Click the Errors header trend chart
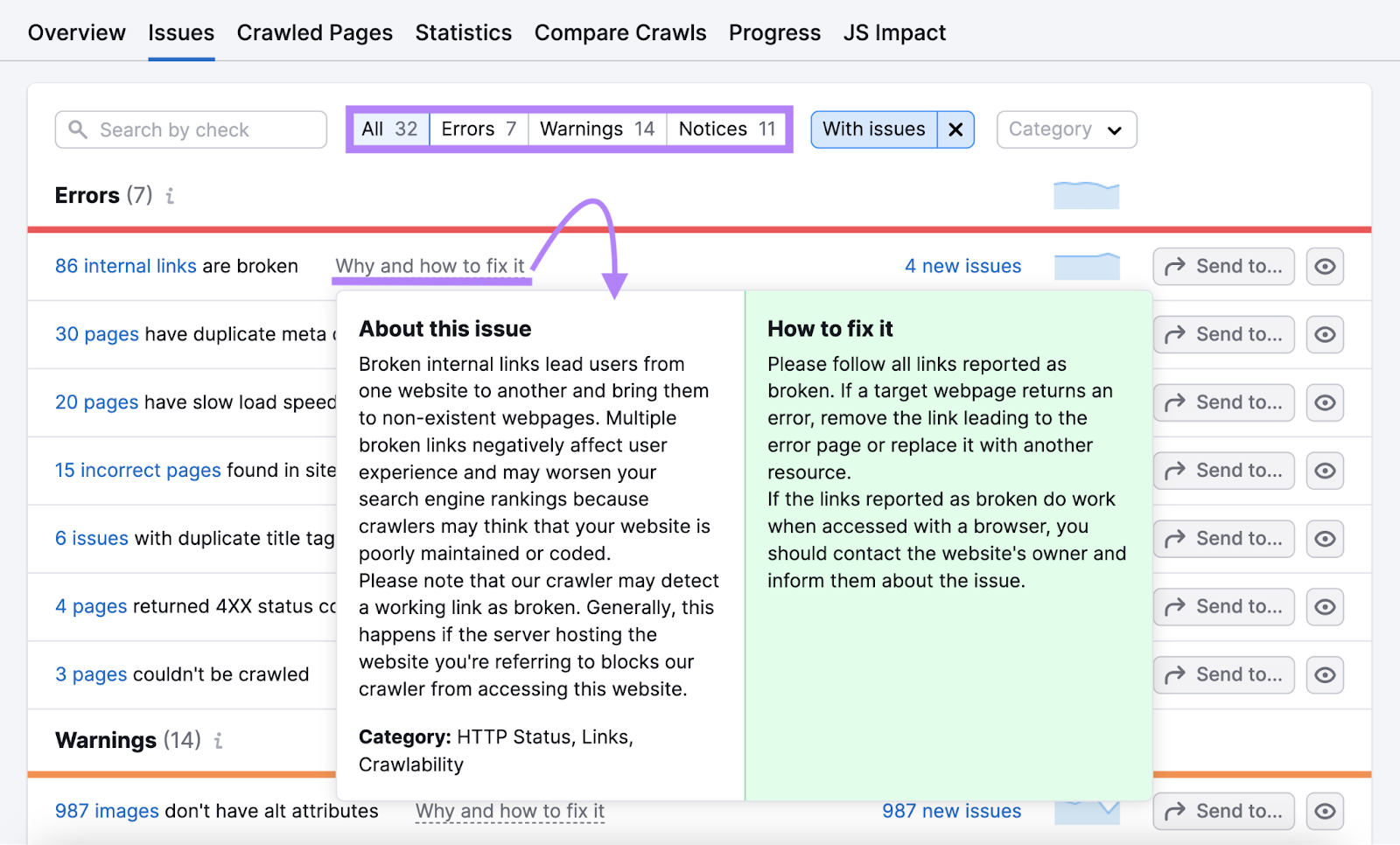 click(x=1087, y=195)
